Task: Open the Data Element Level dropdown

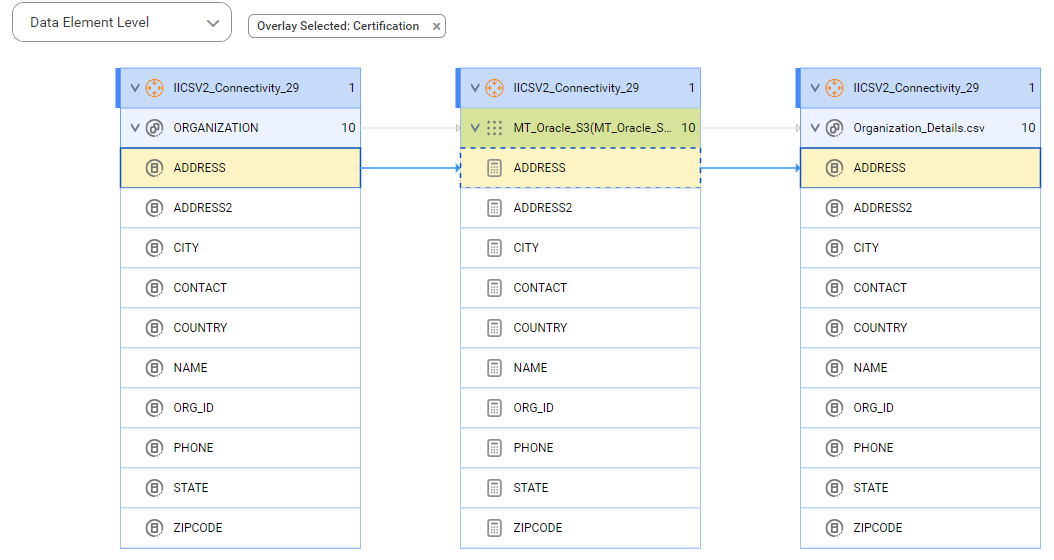Action: 122,22
